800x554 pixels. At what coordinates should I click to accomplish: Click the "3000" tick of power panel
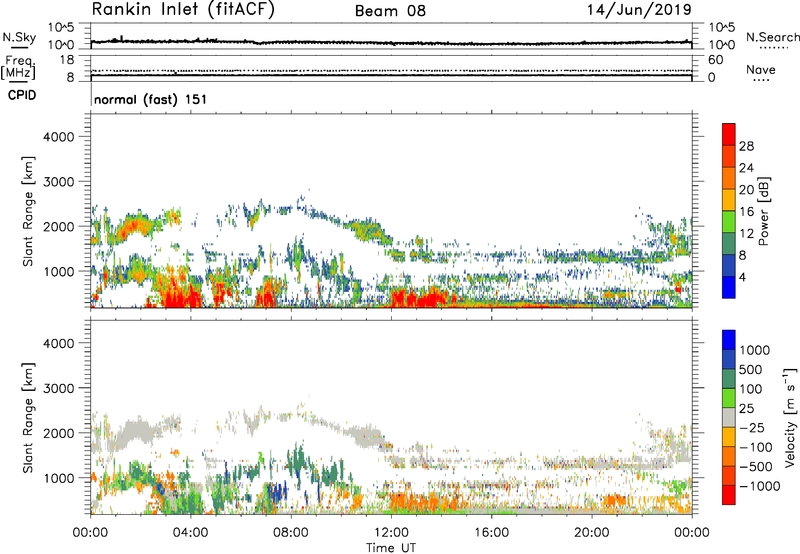[58, 182]
